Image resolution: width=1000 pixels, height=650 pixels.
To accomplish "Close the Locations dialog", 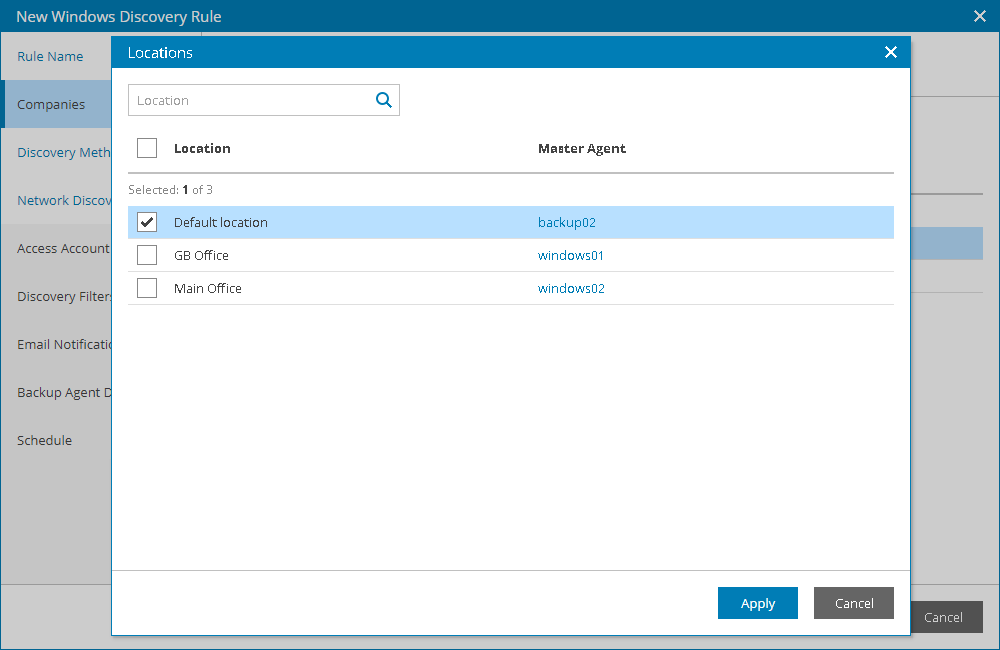I will (890, 52).
